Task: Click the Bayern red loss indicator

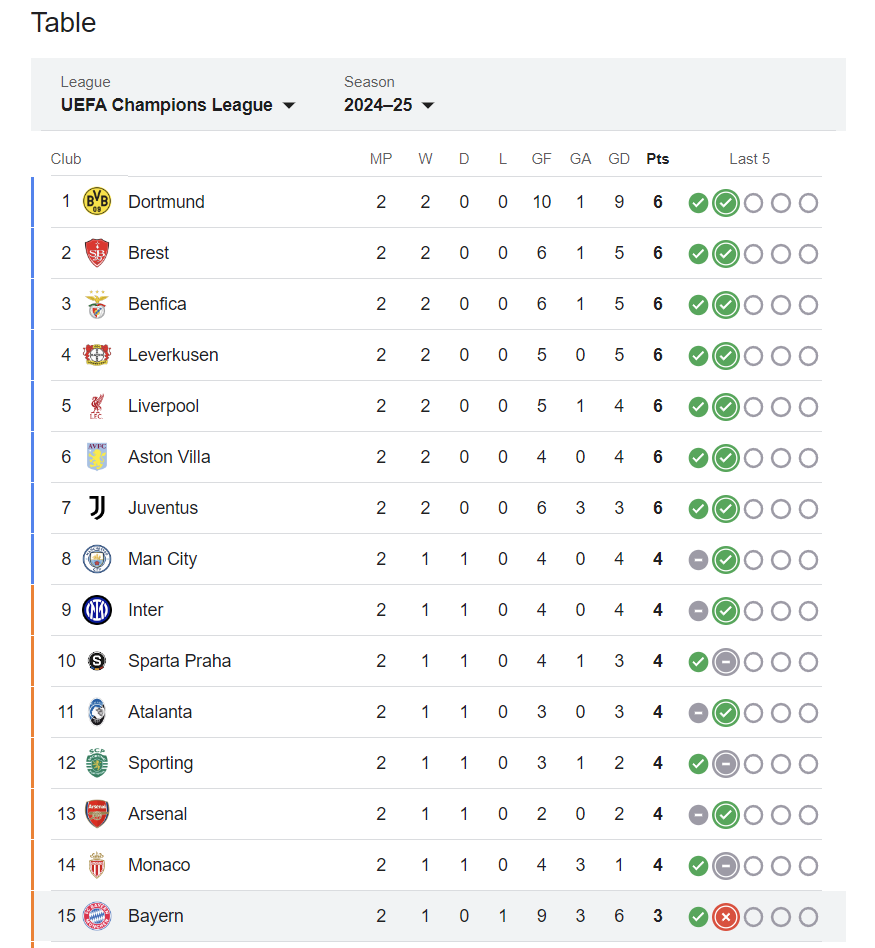Action: (726, 917)
